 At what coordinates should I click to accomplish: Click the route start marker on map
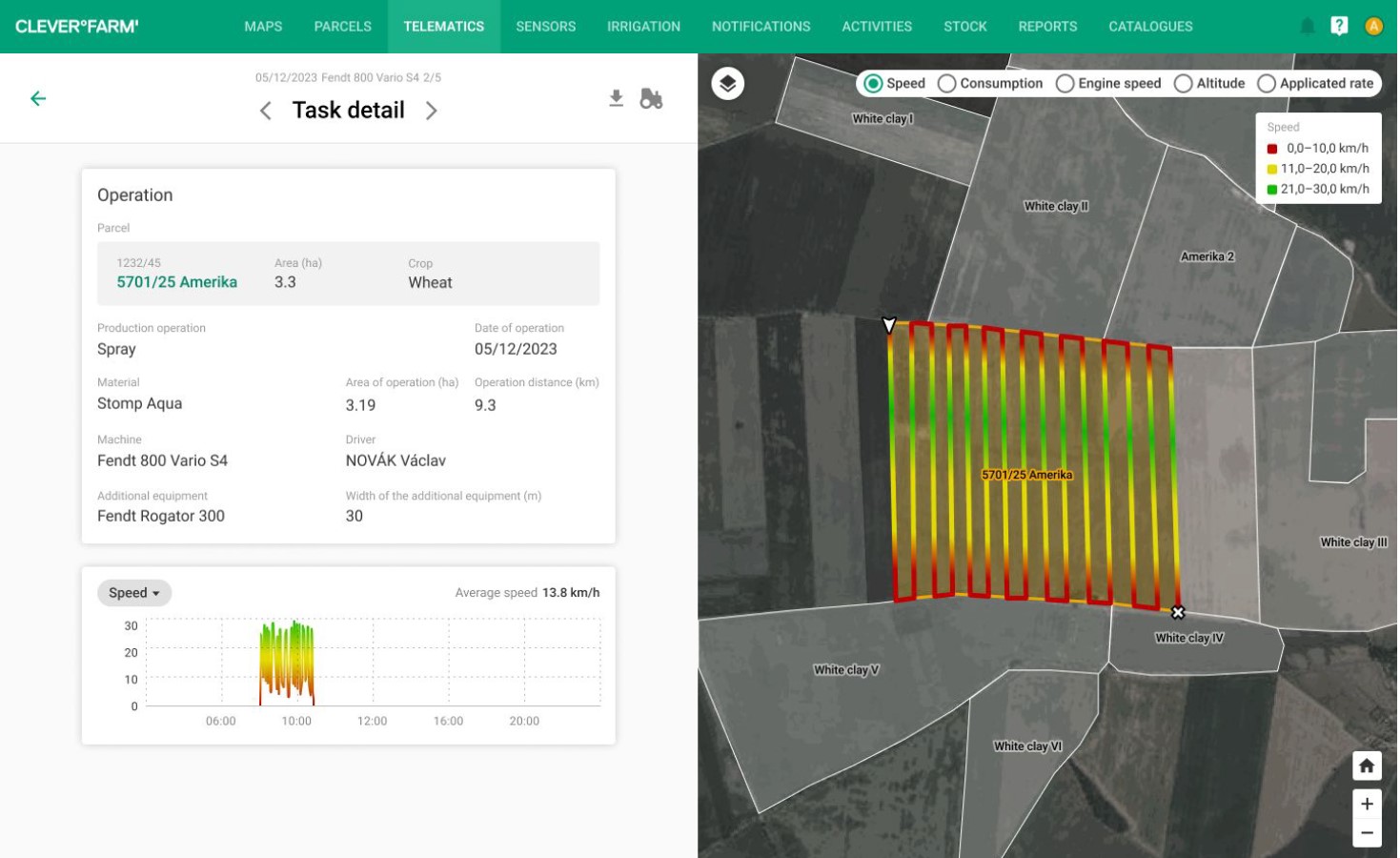tap(889, 325)
